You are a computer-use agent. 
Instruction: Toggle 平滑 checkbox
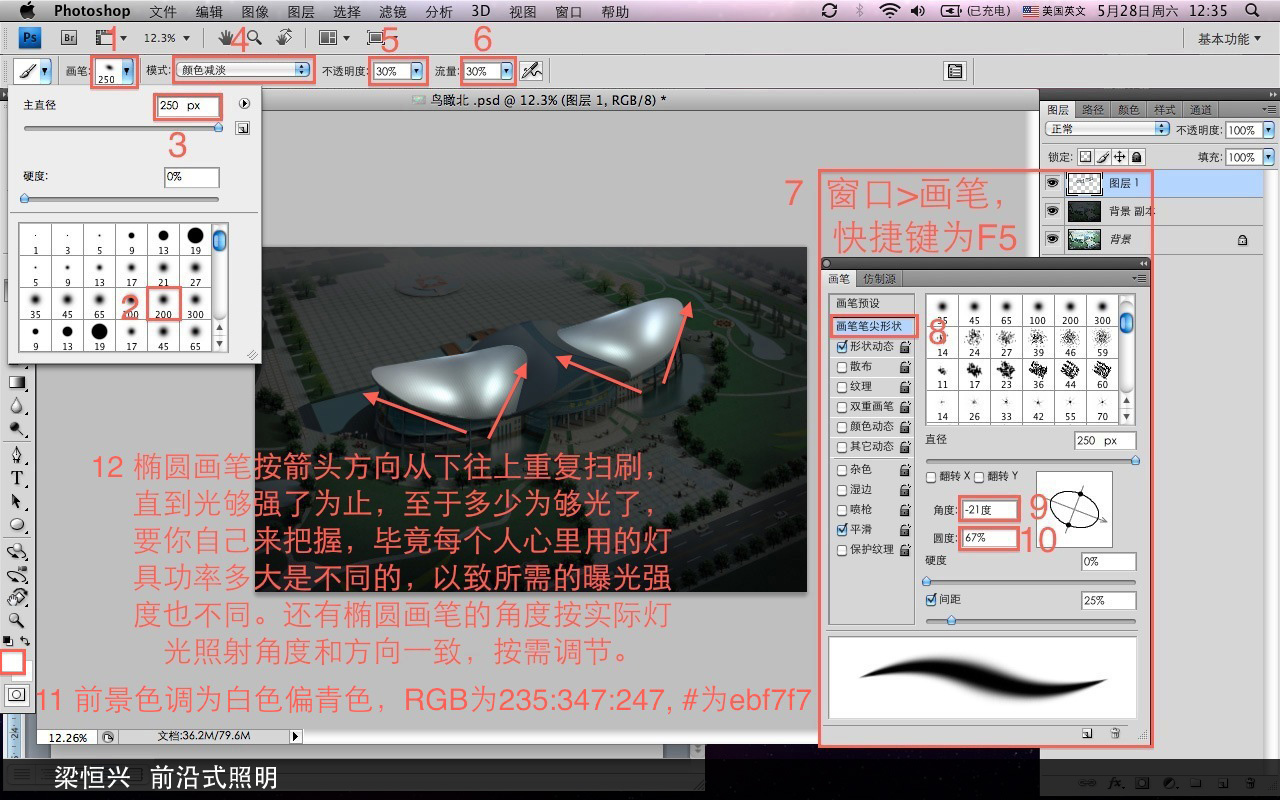tap(842, 530)
